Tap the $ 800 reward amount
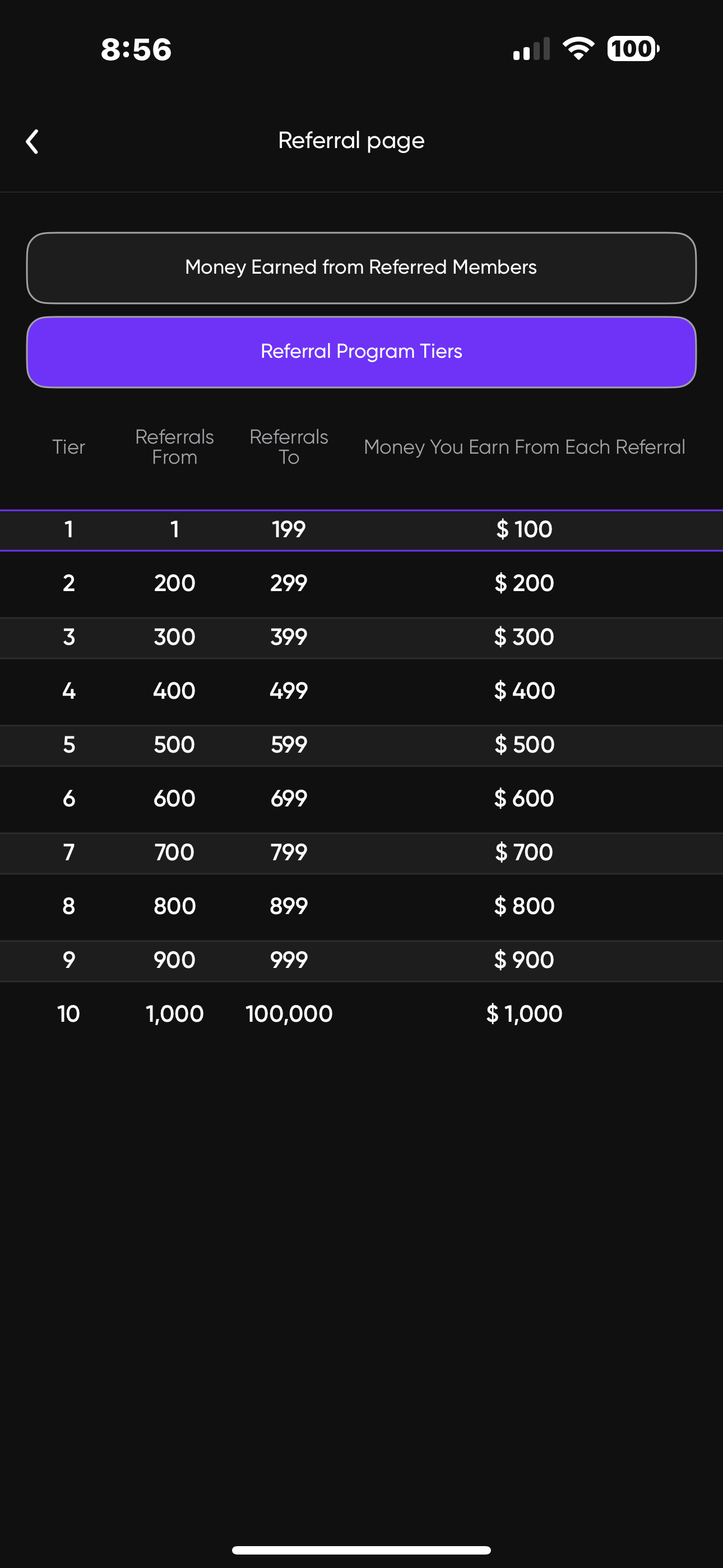This screenshot has width=723, height=1568. (524, 906)
